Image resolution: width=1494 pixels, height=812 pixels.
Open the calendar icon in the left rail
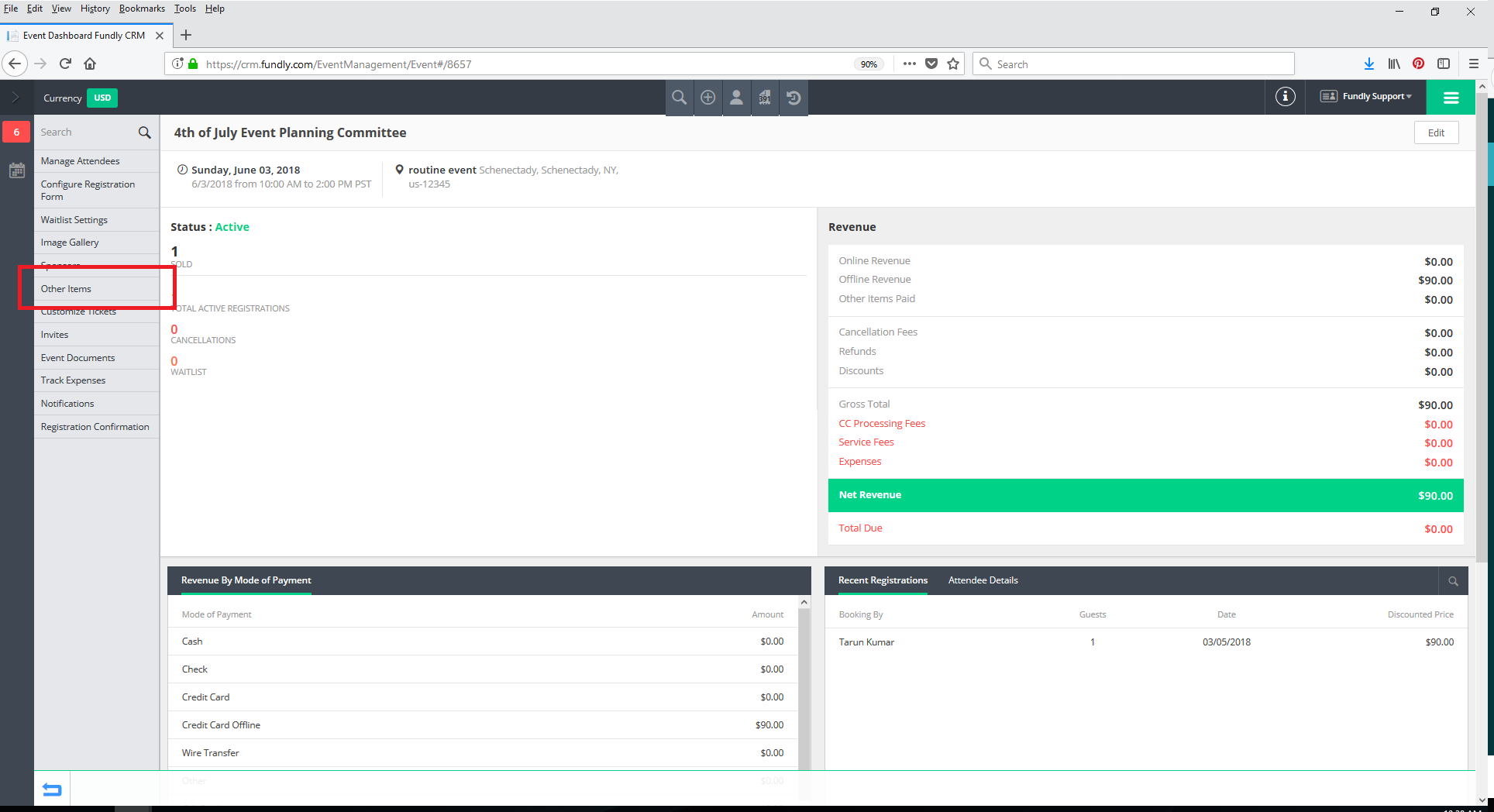pos(16,170)
